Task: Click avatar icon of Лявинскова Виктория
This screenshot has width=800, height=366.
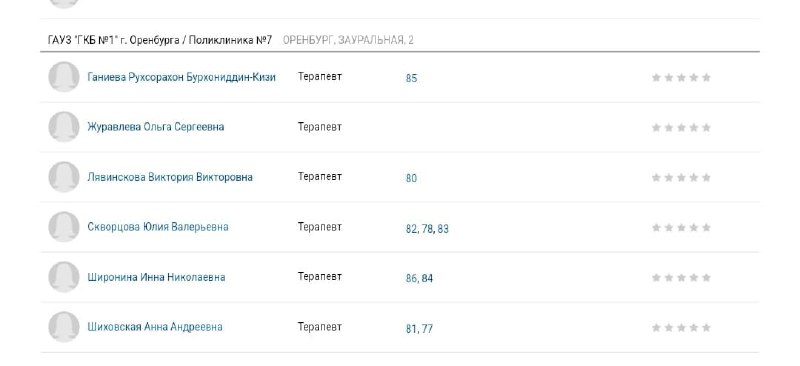Action: click(64, 177)
